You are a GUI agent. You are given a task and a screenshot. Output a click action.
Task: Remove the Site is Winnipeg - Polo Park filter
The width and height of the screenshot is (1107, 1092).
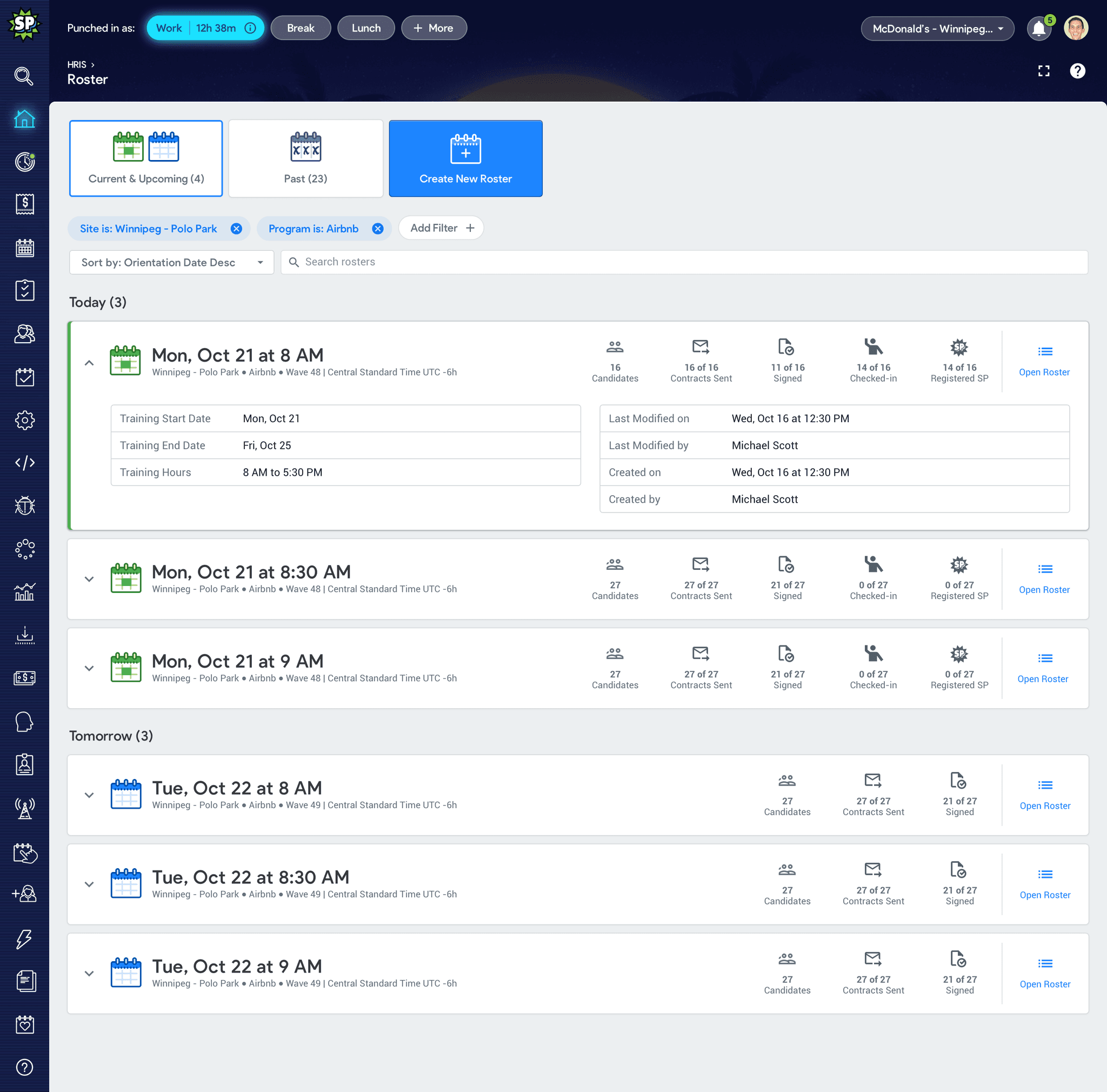[x=236, y=229]
